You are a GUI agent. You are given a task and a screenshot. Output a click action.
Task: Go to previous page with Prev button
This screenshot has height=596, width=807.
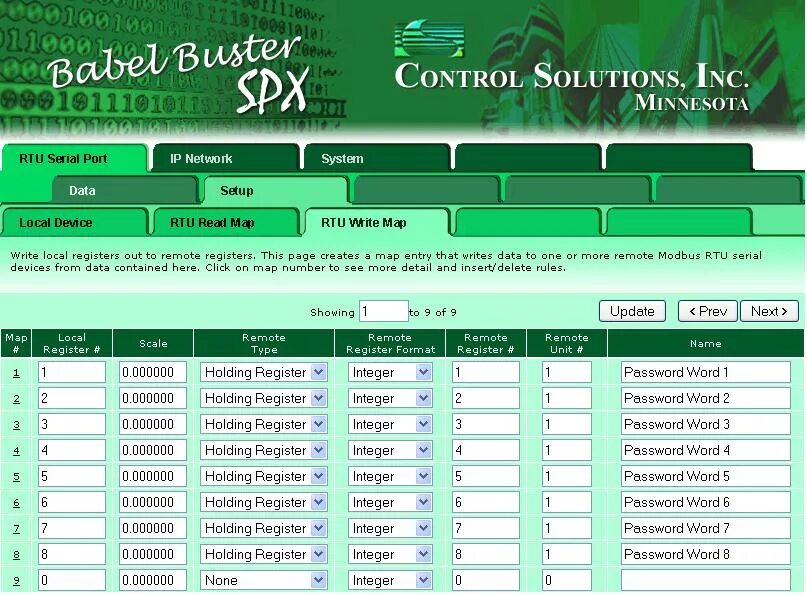click(x=708, y=311)
